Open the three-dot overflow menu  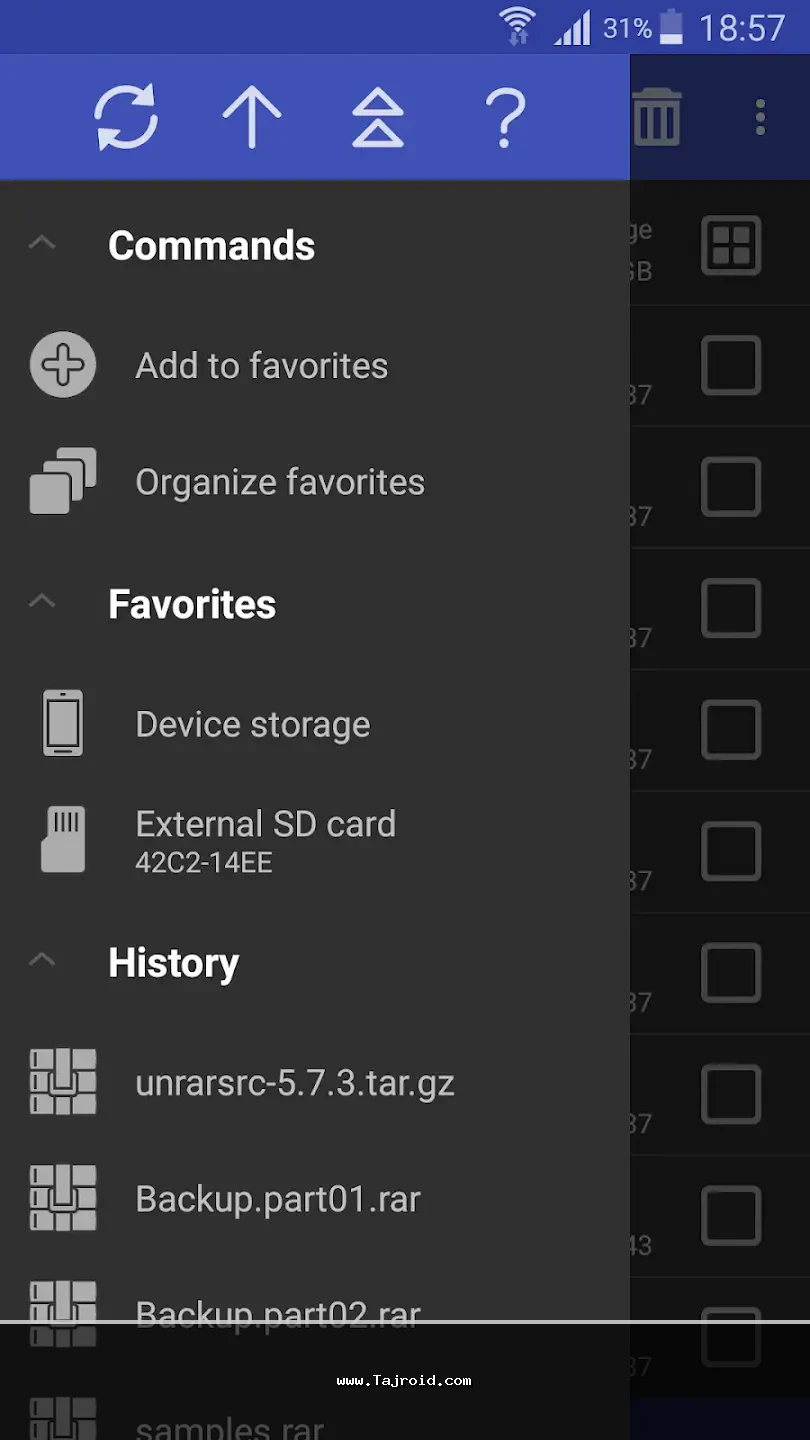(x=760, y=117)
